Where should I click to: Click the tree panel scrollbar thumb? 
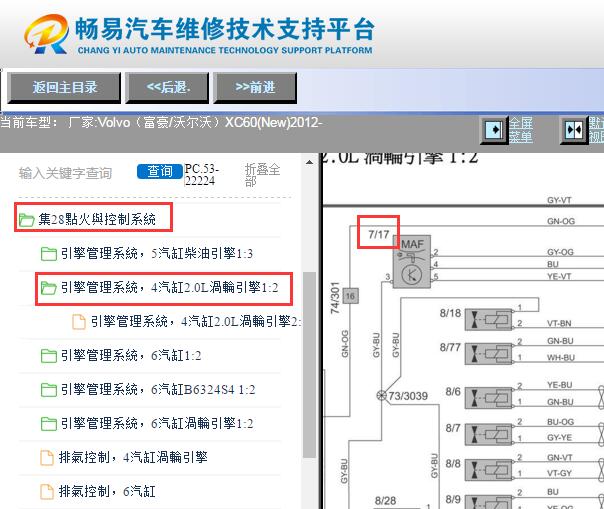(309, 365)
